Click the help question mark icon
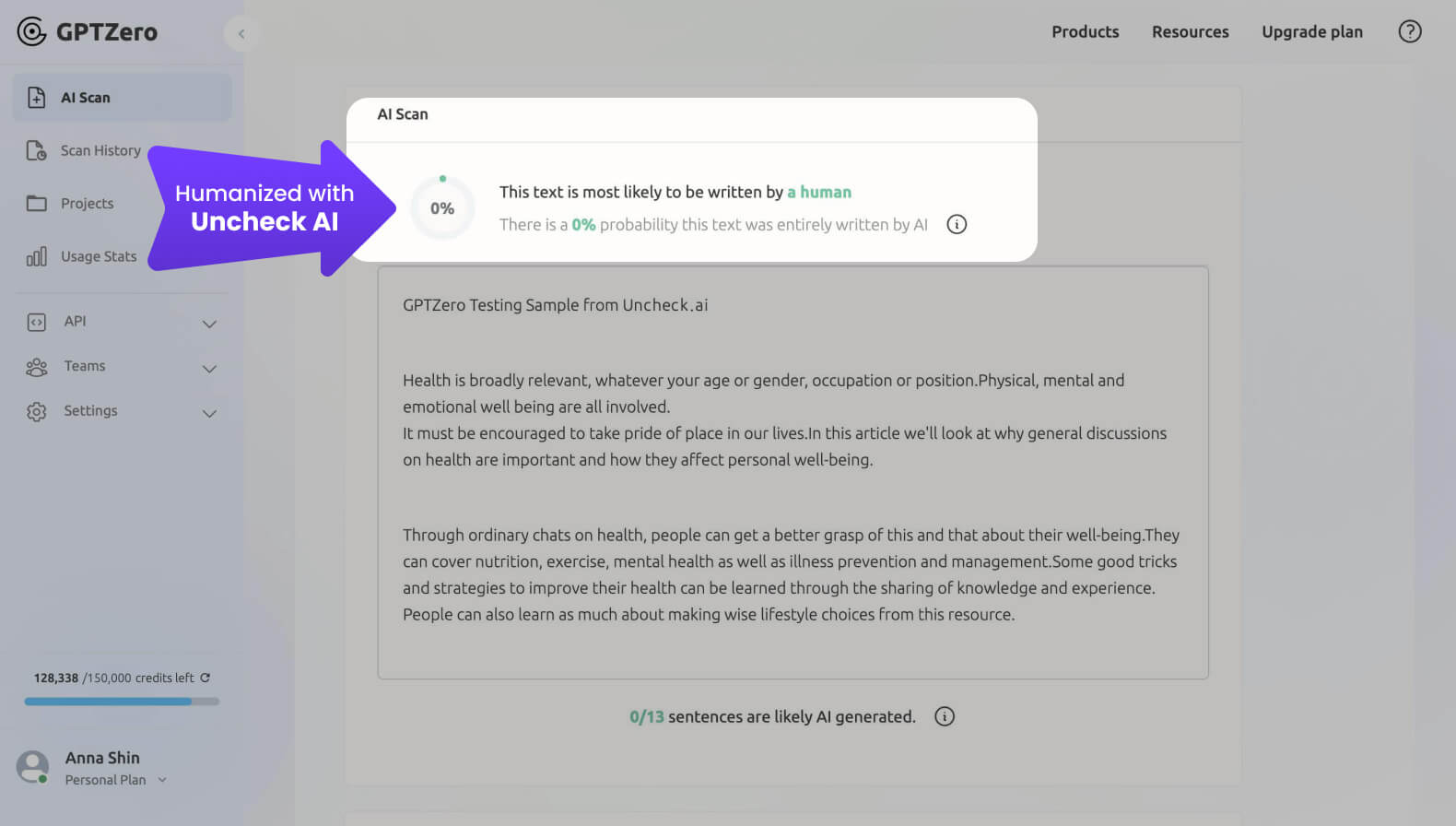The height and width of the screenshot is (826, 1456). tap(1409, 31)
